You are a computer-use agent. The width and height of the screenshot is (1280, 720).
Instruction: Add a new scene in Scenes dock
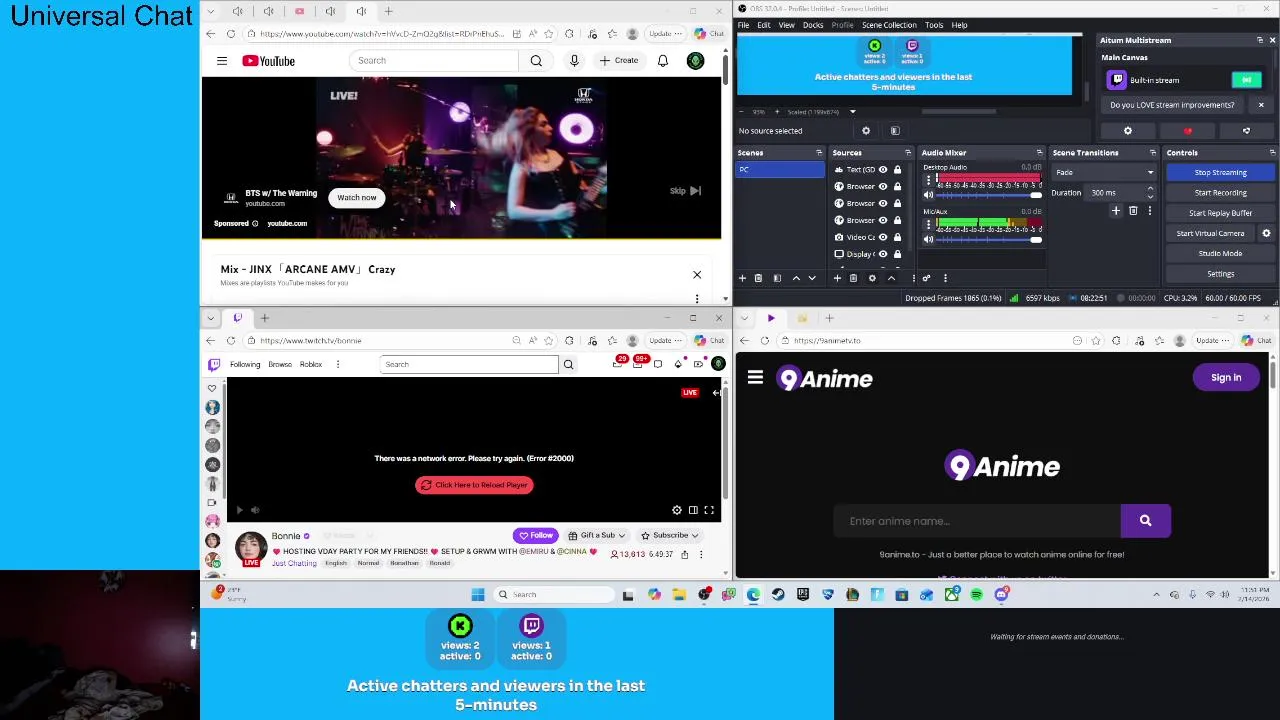tap(742, 278)
